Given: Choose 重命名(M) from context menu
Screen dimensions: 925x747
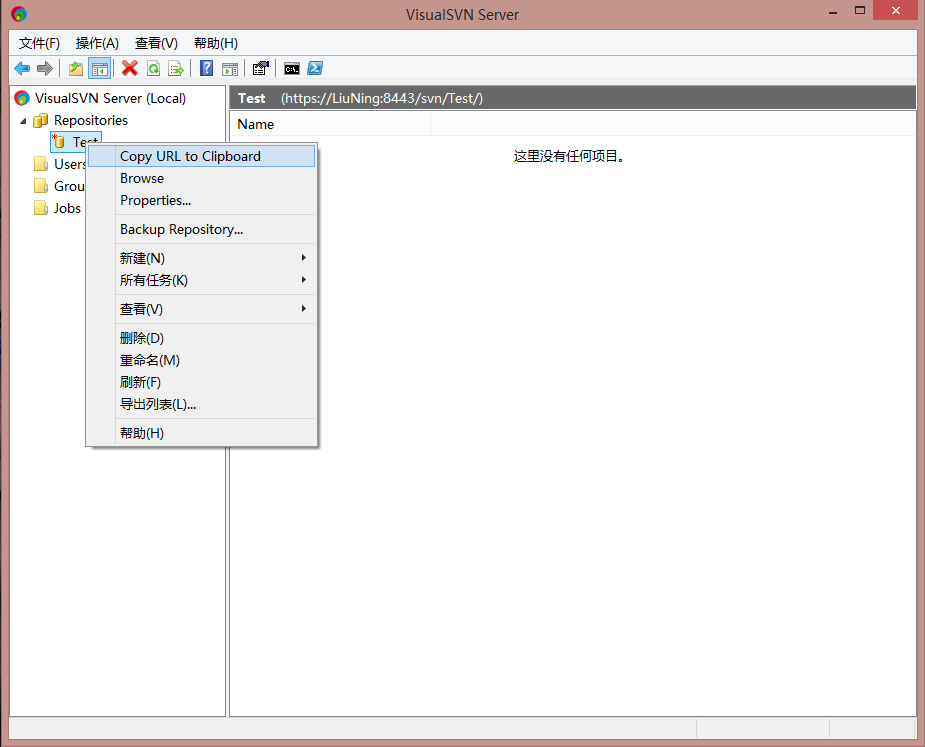Looking at the screenshot, I should pyautogui.click(x=202, y=360).
